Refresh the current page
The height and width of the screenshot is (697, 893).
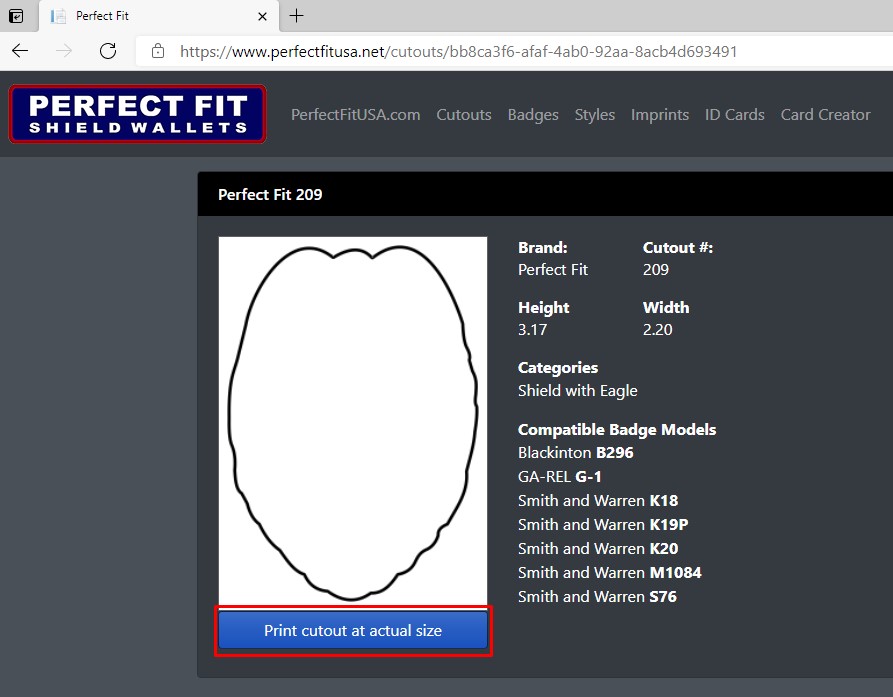(108, 51)
